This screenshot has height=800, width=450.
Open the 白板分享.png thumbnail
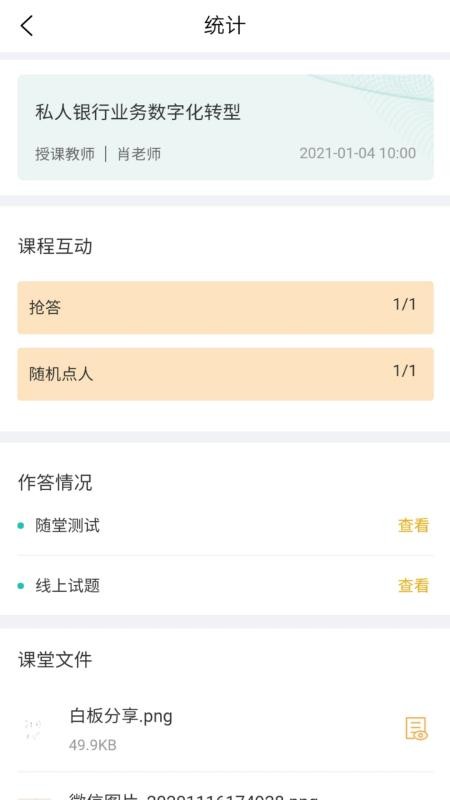34,730
